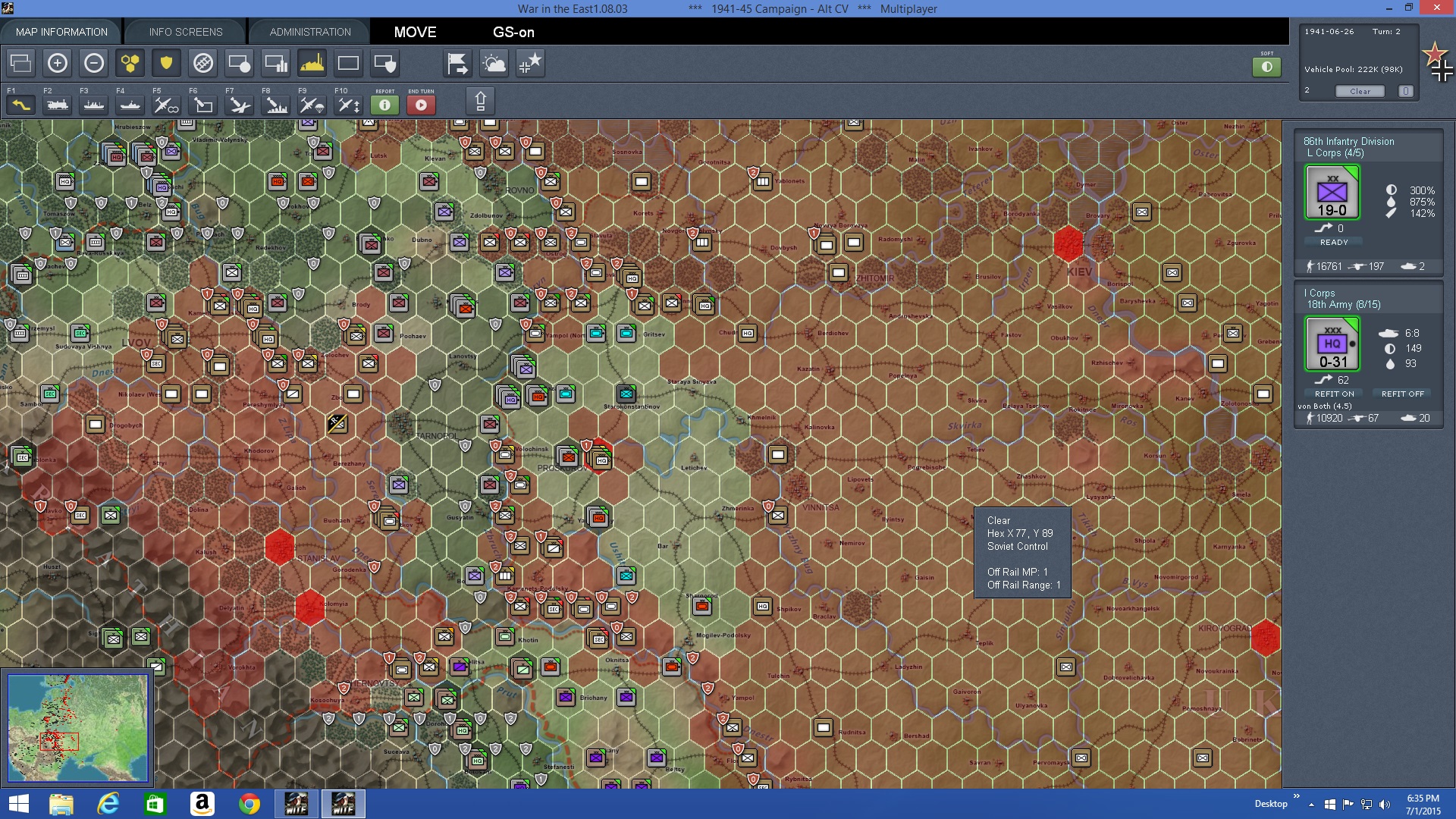This screenshot has width=1456, height=819.
Task: Select F9 air transport parachute icon
Action: point(312,105)
